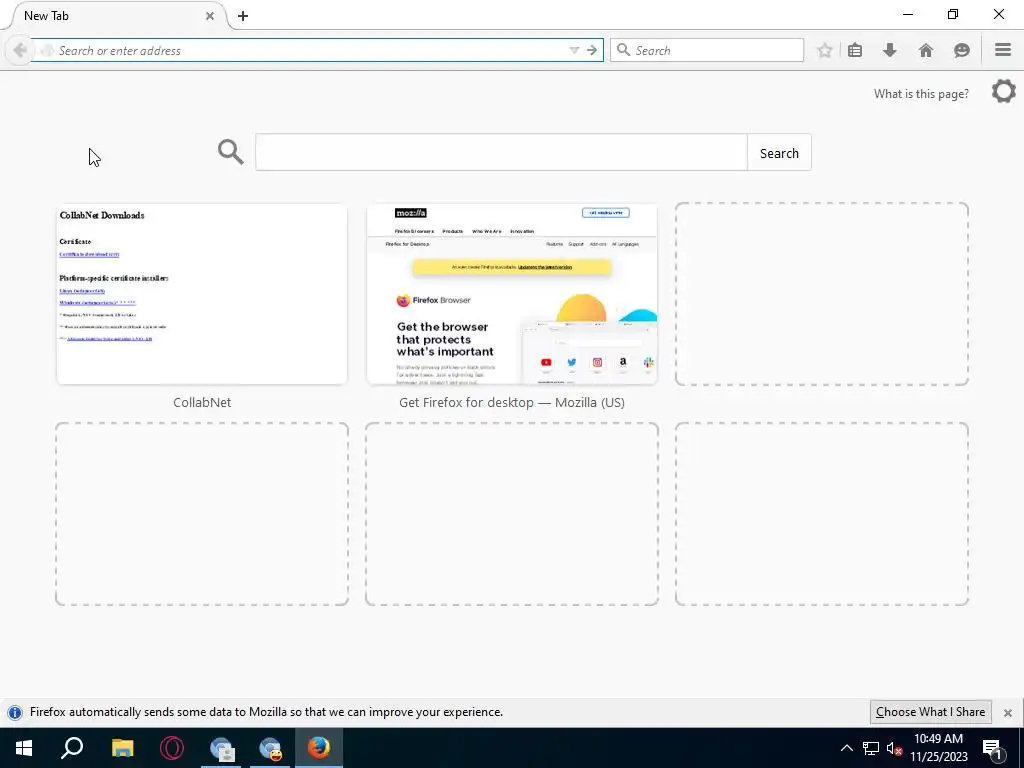Click What is this page? link
This screenshot has width=1024, height=768.
coord(921,94)
